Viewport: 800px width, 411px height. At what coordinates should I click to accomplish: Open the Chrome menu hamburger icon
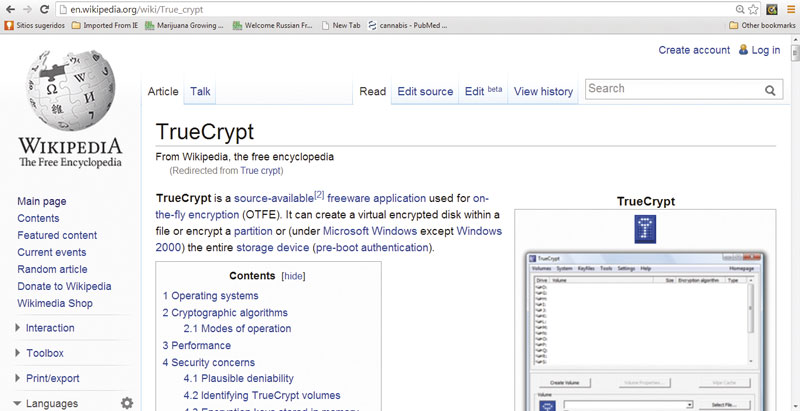tap(791, 9)
